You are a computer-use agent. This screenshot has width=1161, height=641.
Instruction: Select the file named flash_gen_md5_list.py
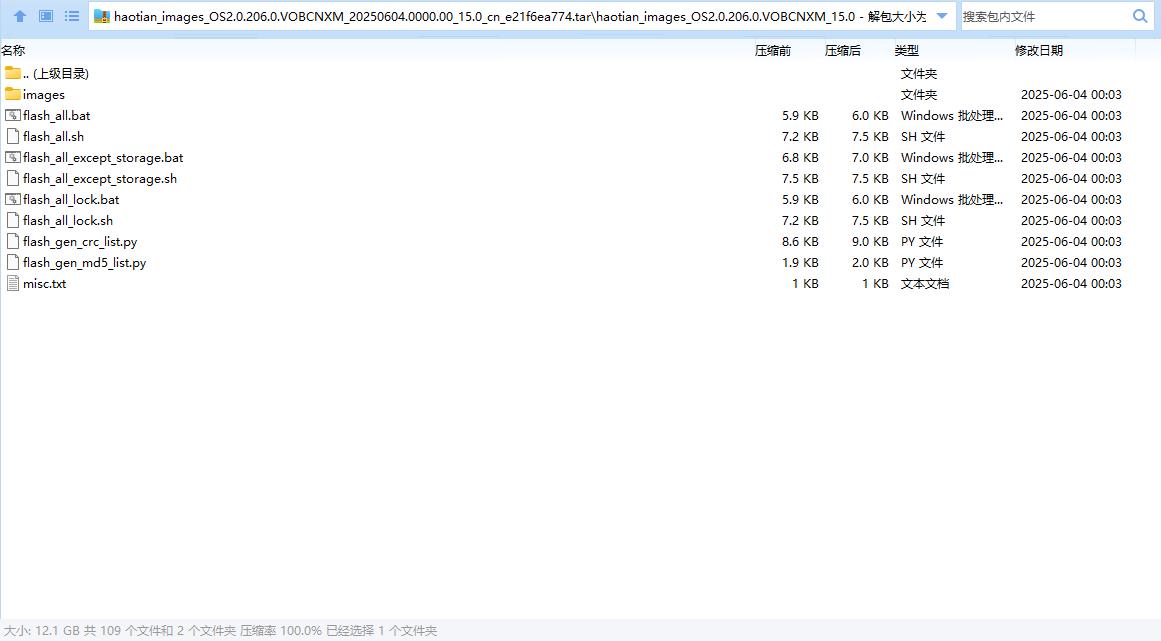tap(84, 263)
